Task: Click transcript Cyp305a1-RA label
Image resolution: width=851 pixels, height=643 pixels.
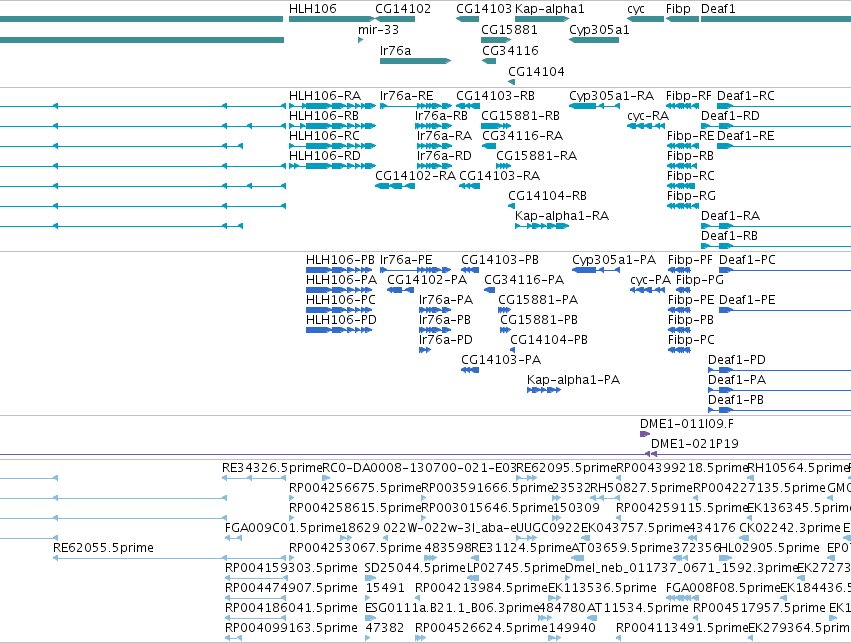Action: tap(611, 96)
